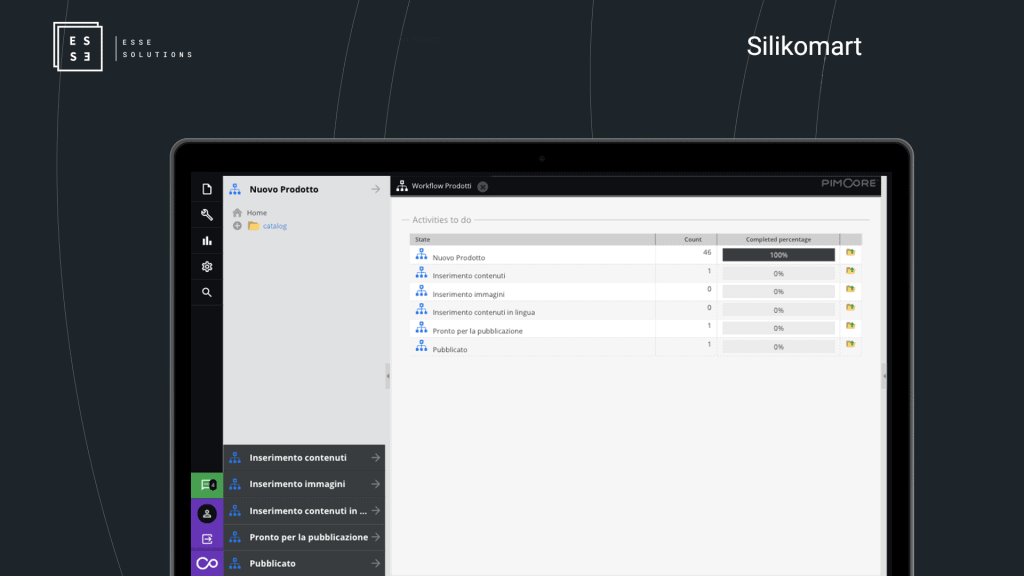Click workflow icon in Nuovo Prodotto row

[421, 253]
